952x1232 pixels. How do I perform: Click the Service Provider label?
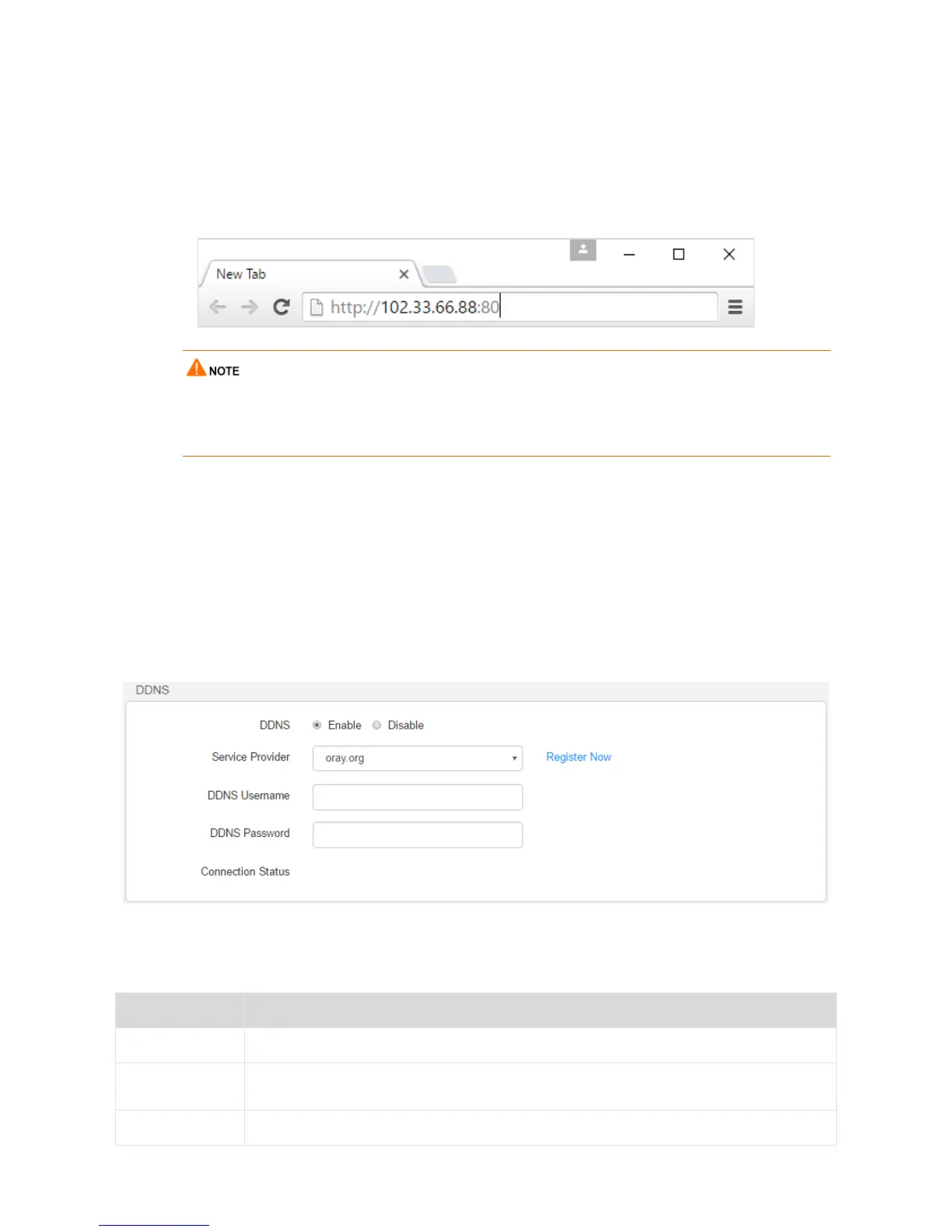click(x=250, y=757)
